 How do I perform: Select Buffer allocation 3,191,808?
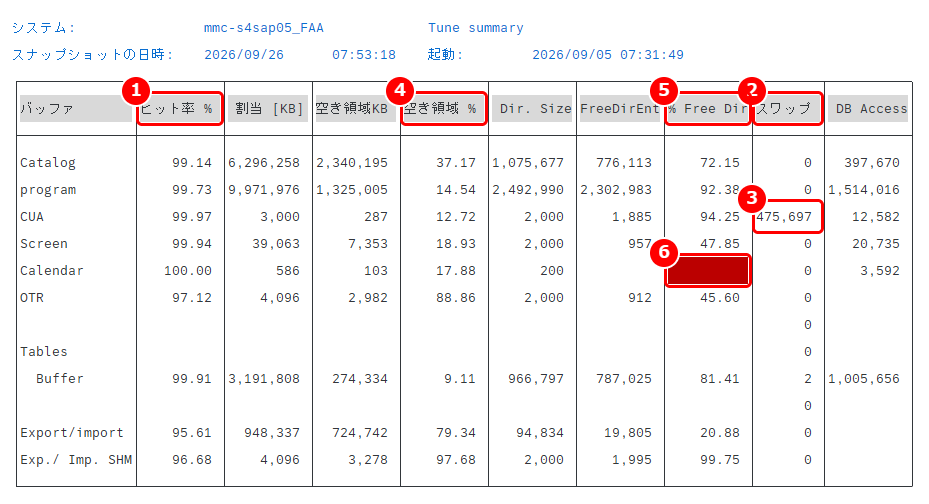click(264, 378)
